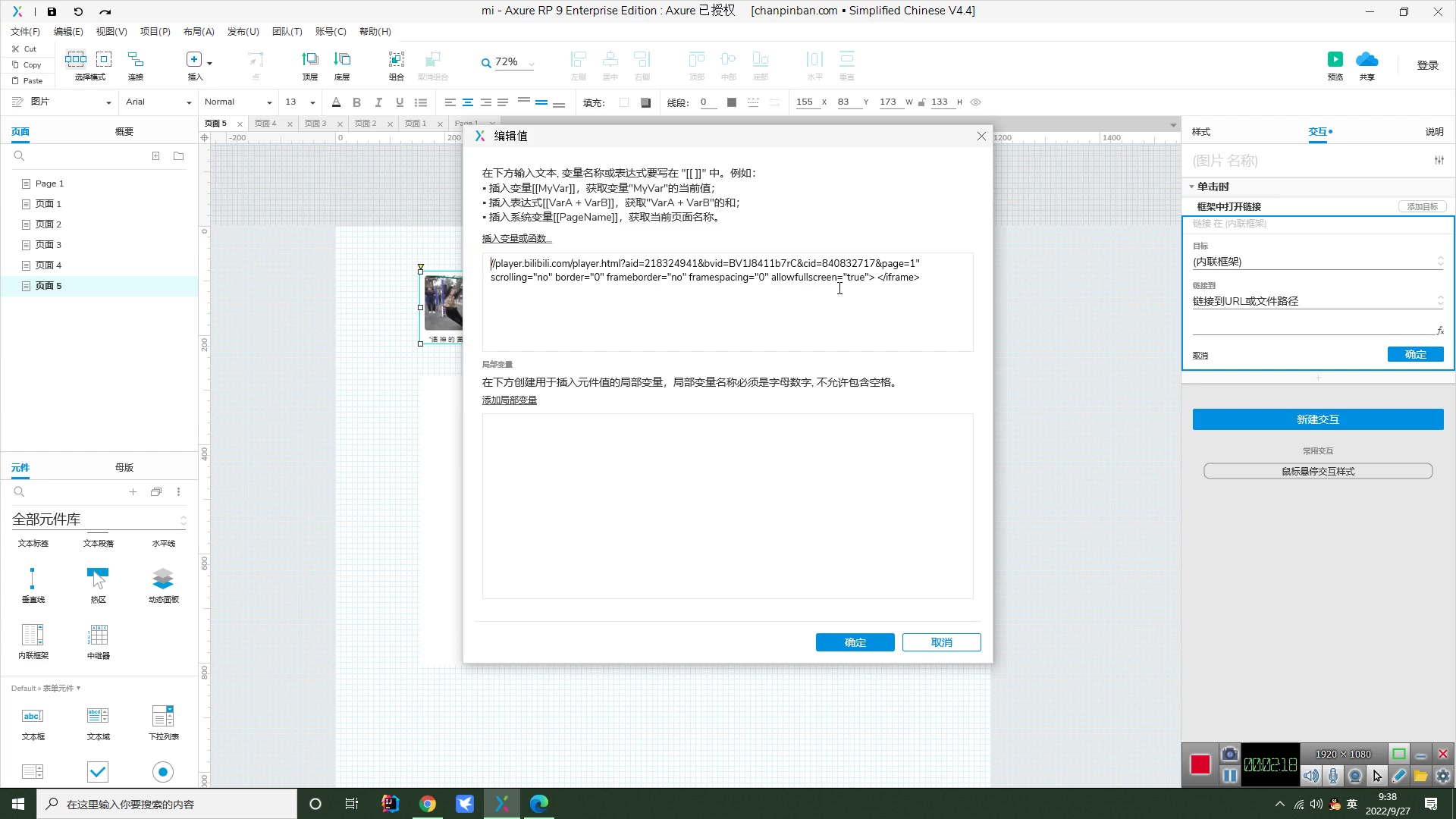Toggle bold formatting in the toolbar

(357, 102)
